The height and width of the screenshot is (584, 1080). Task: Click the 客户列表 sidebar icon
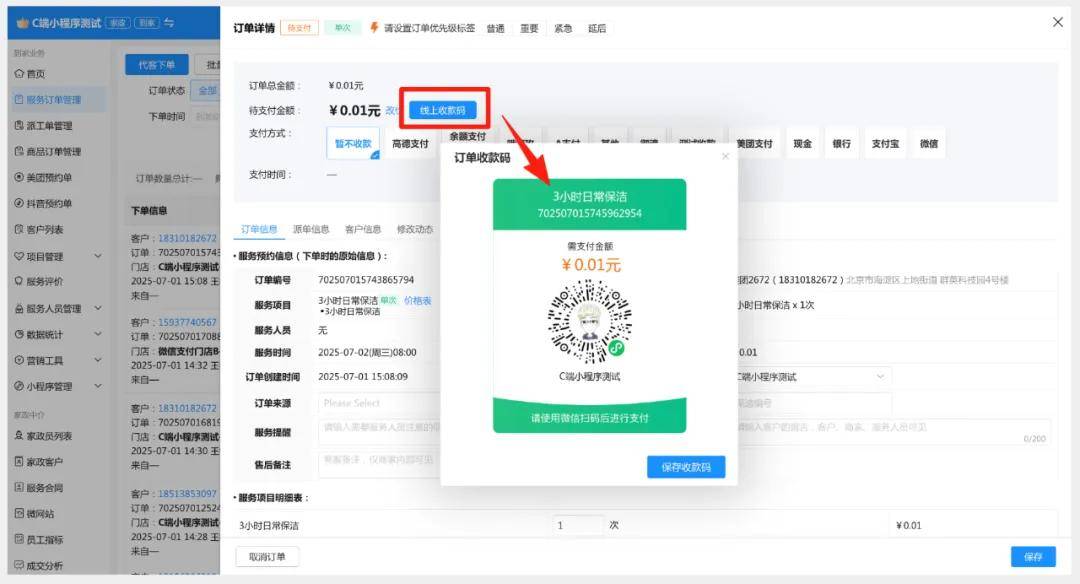19,230
